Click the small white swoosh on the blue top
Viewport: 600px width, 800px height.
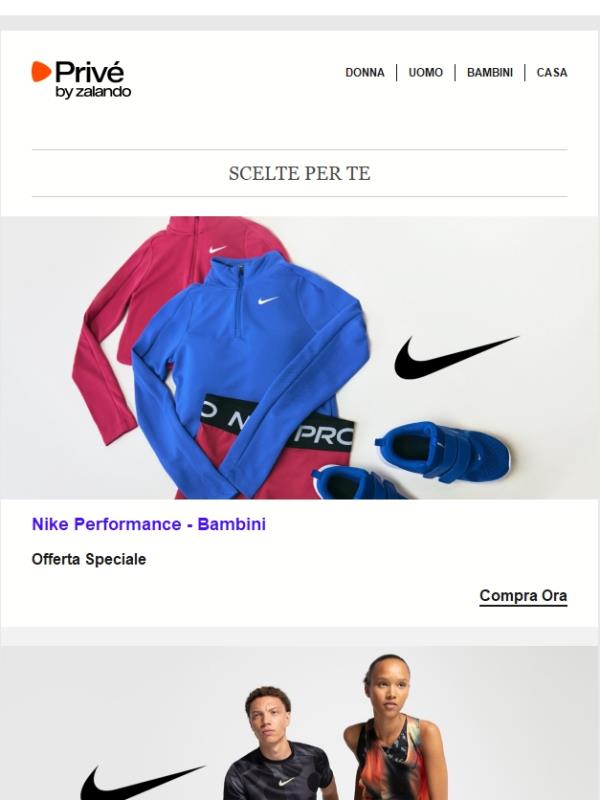[x=268, y=300]
